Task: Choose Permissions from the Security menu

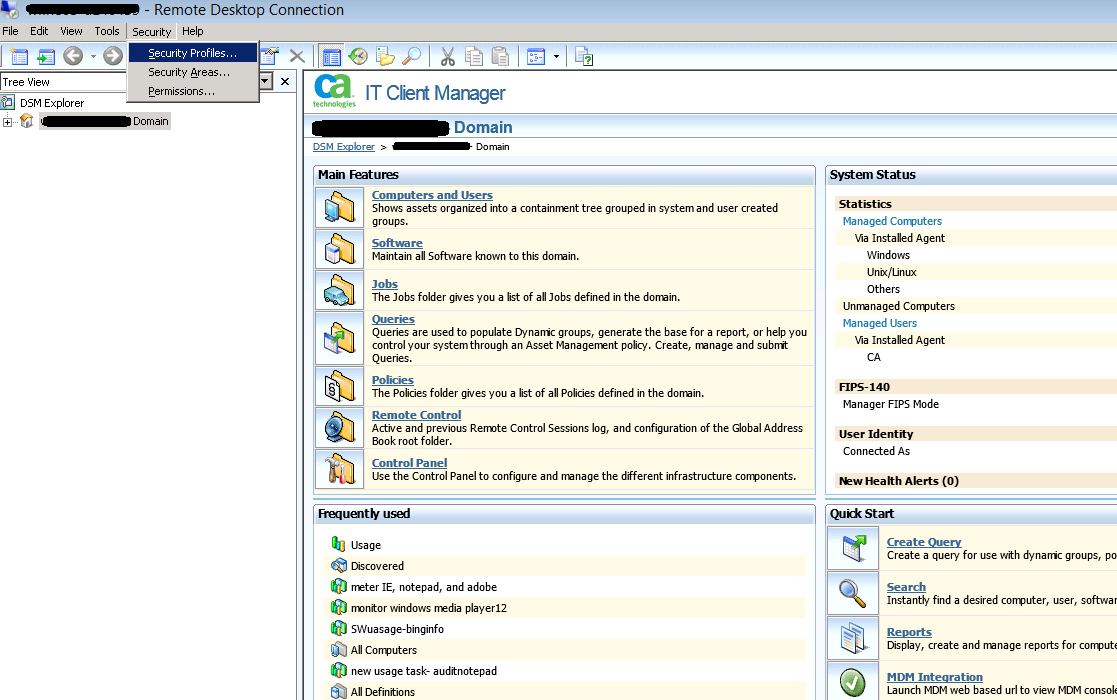Action: [181, 91]
